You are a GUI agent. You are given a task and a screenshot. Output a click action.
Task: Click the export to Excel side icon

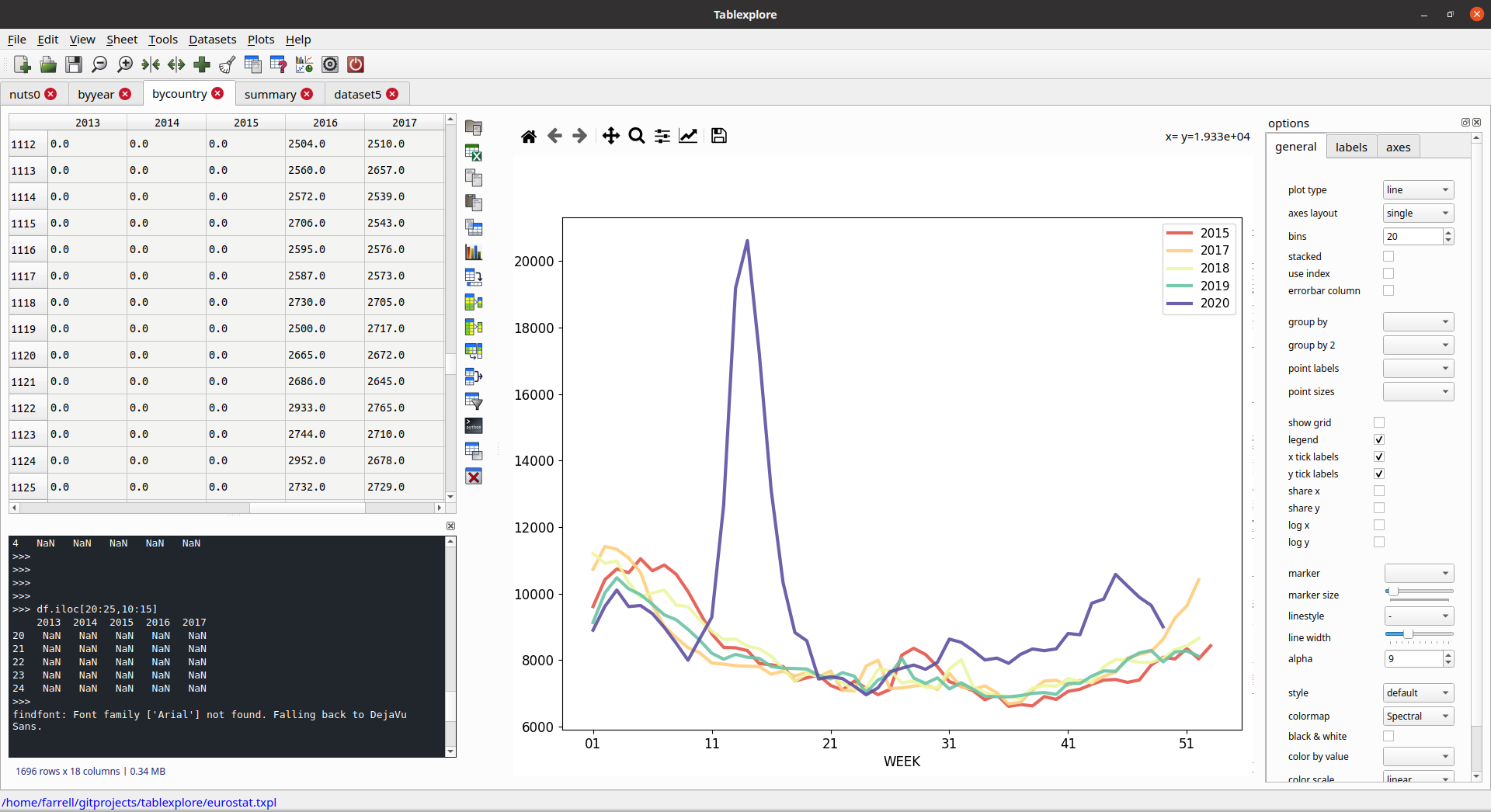pyautogui.click(x=474, y=153)
